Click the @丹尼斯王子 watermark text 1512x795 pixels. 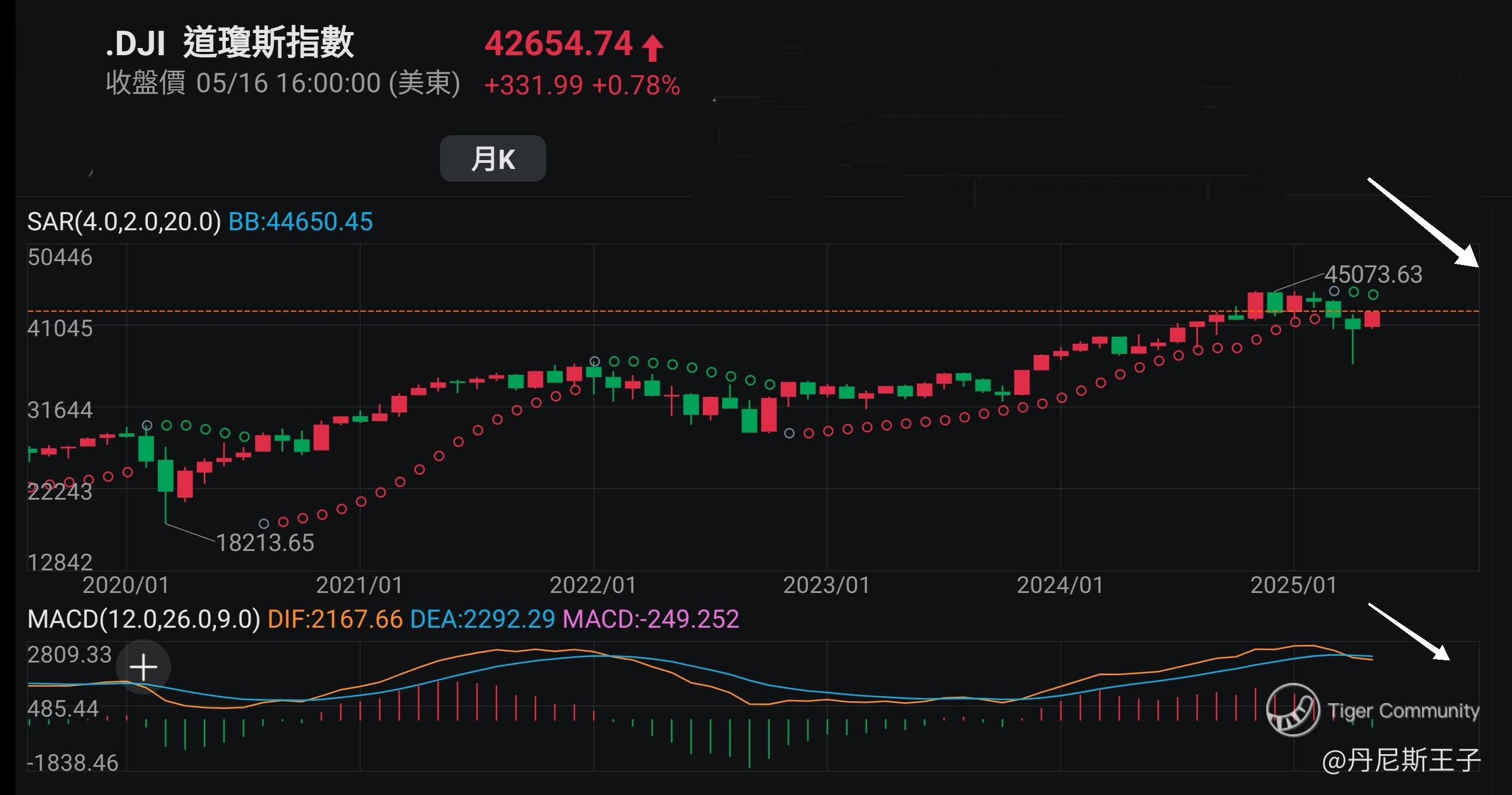tap(1401, 760)
